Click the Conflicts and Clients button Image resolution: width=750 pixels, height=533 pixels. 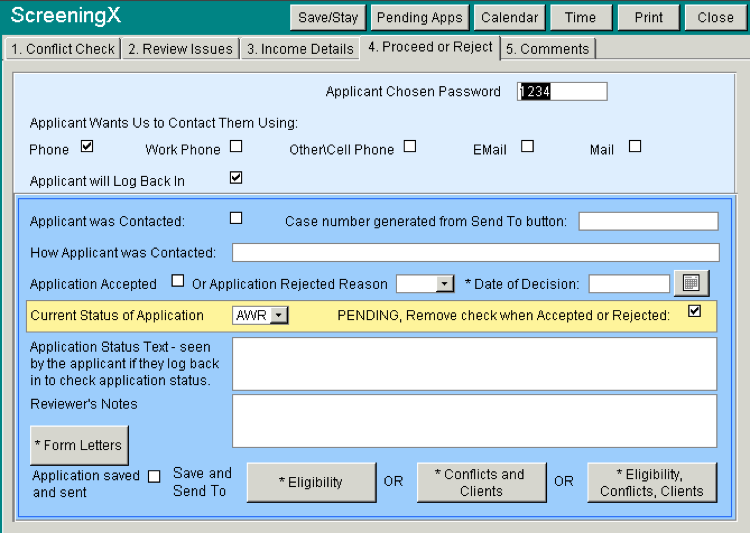(x=482, y=482)
